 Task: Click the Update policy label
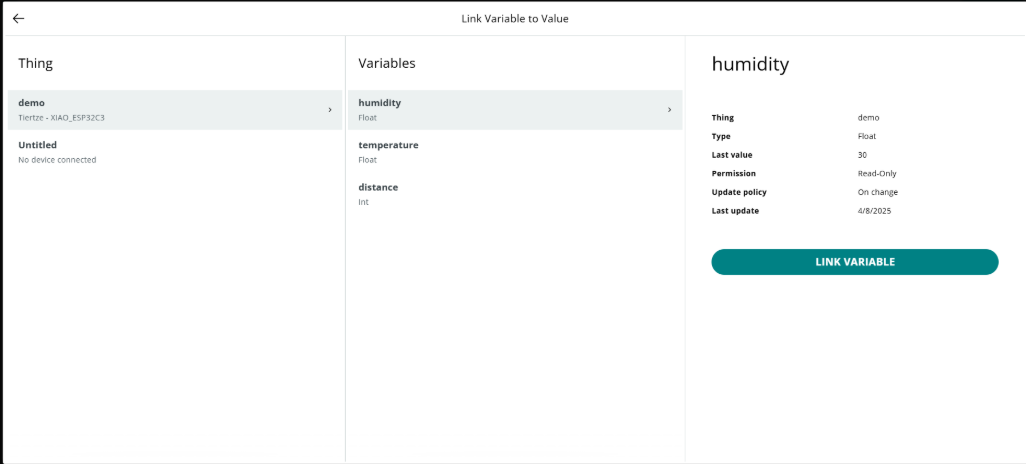(739, 192)
